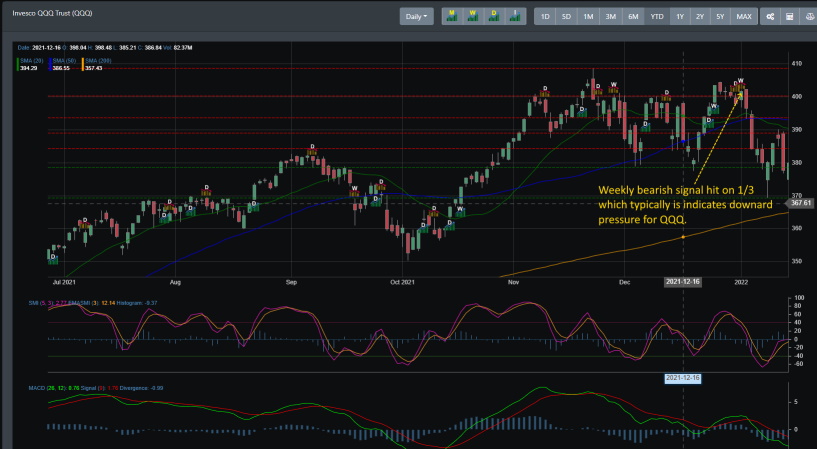Click the Jul 2021 axis label
This screenshot has height=449, width=817.
64,282
